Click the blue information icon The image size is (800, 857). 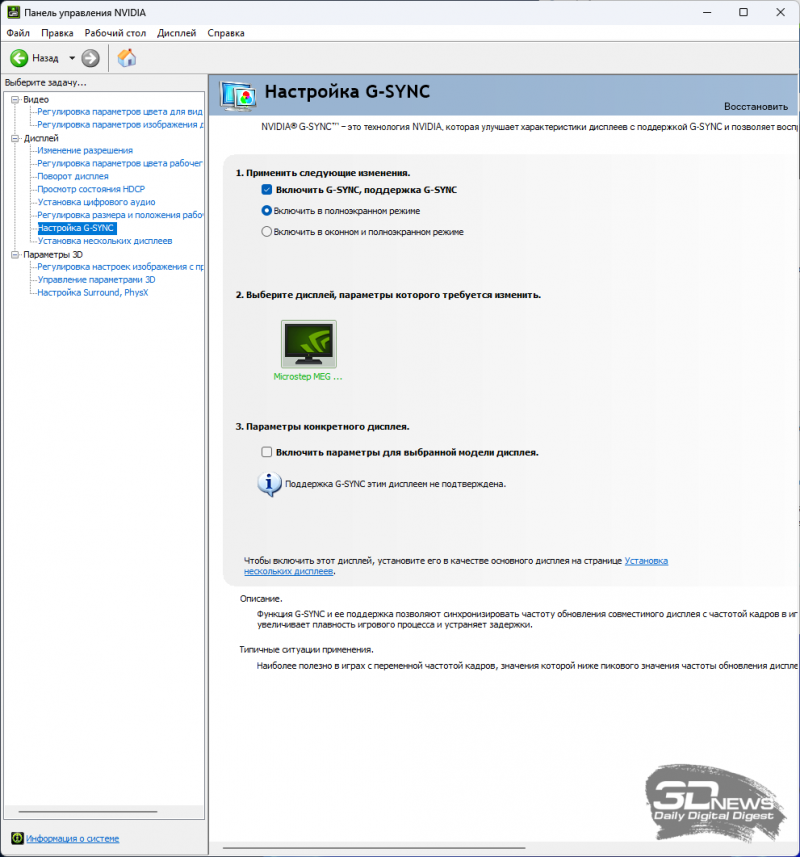(x=269, y=484)
